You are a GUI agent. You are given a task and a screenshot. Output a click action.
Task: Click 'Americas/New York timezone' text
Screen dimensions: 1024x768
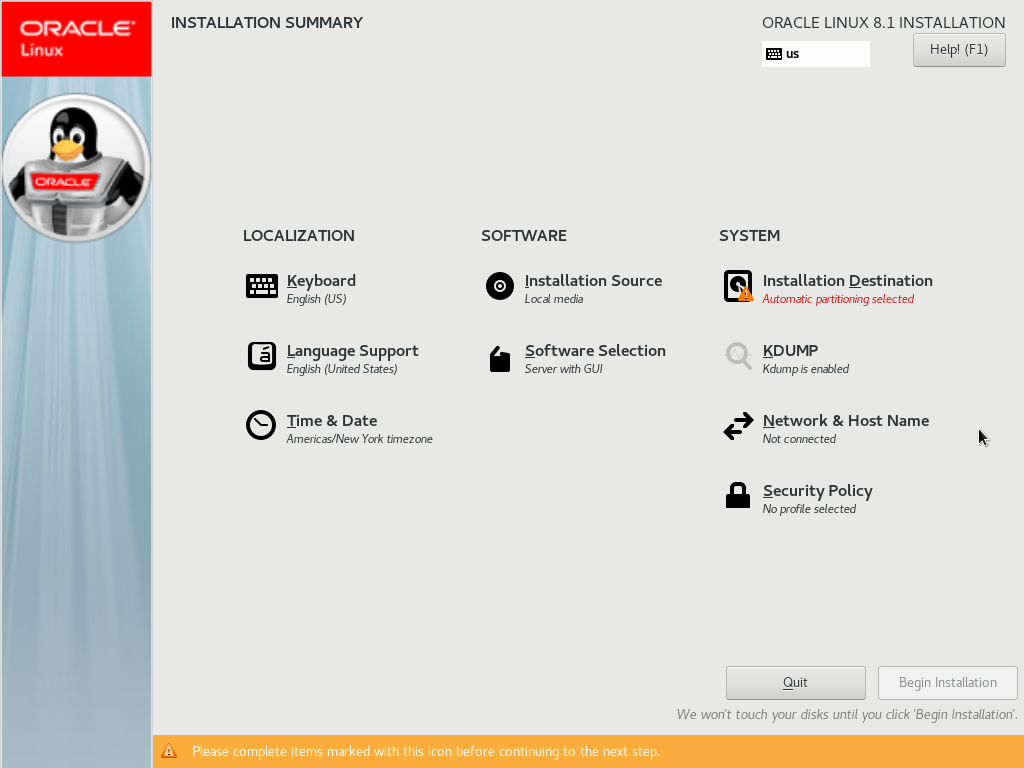359,439
